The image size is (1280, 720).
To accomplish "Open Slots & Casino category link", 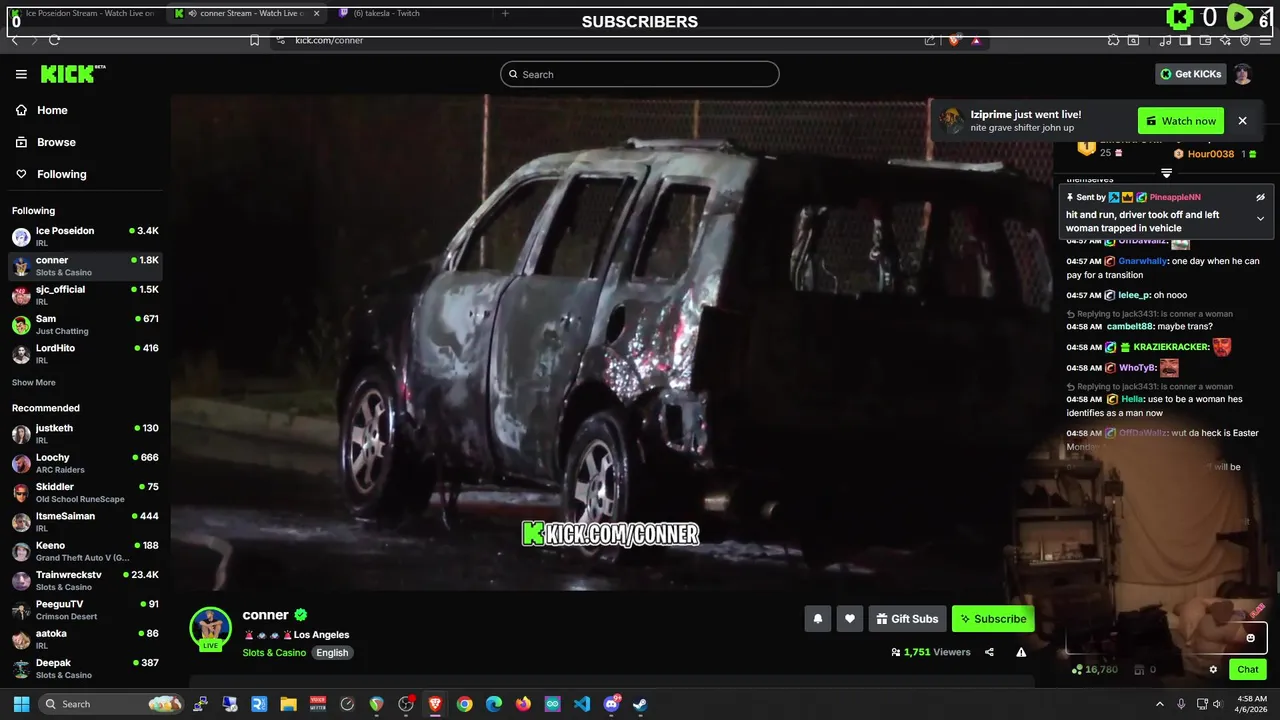I will point(274,653).
